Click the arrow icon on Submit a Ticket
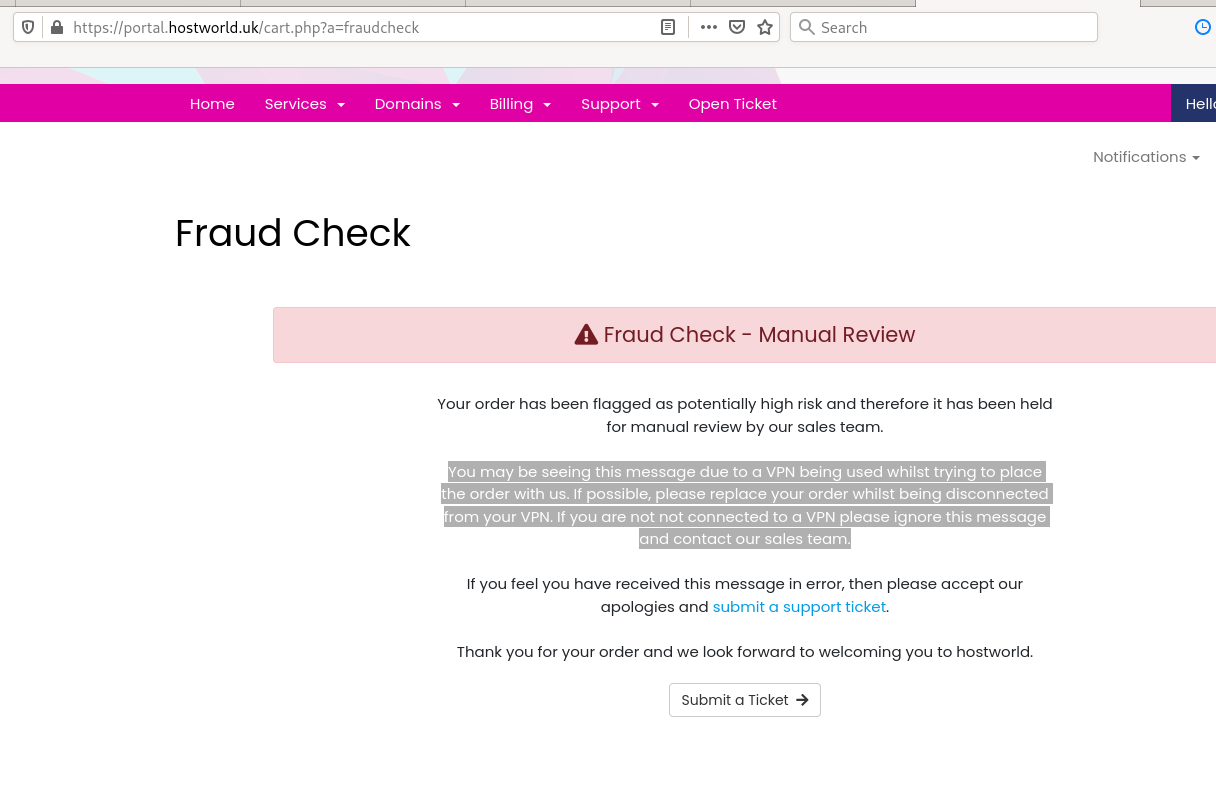1216x809 pixels. click(x=802, y=700)
